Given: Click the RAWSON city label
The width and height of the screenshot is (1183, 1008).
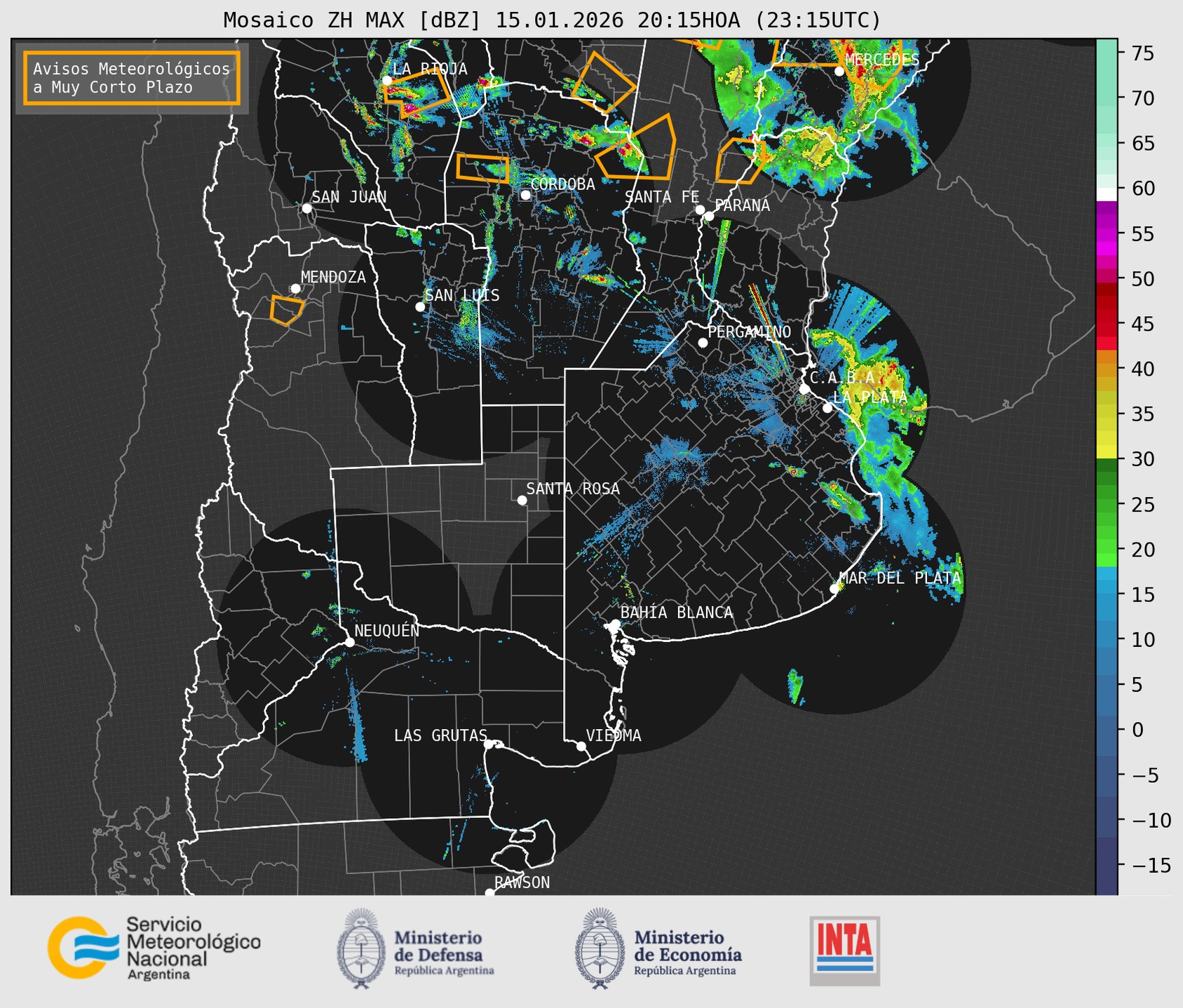Looking at the screenshot, I should (522, 883).
